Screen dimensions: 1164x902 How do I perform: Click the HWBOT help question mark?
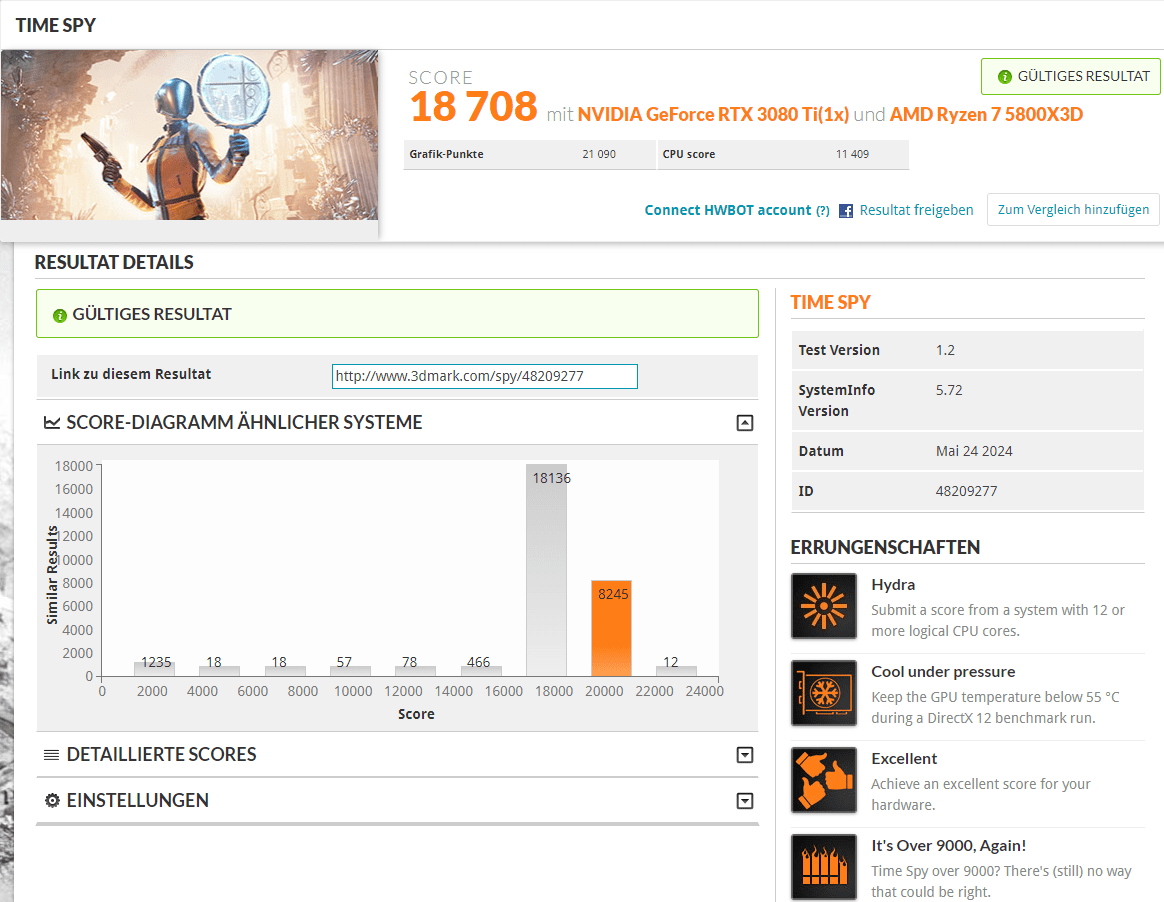click(x=823, y=211)
